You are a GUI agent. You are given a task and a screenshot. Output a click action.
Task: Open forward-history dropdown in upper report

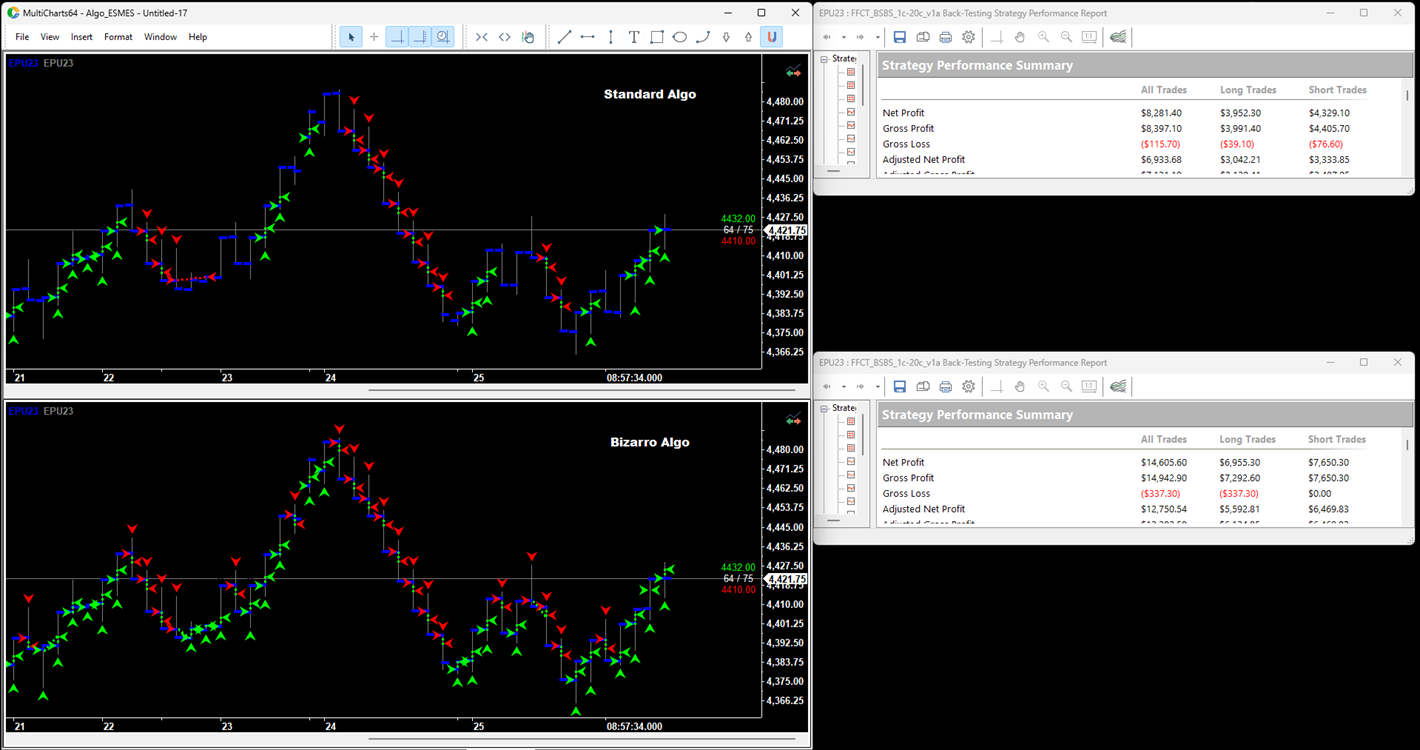pos(877,37)
